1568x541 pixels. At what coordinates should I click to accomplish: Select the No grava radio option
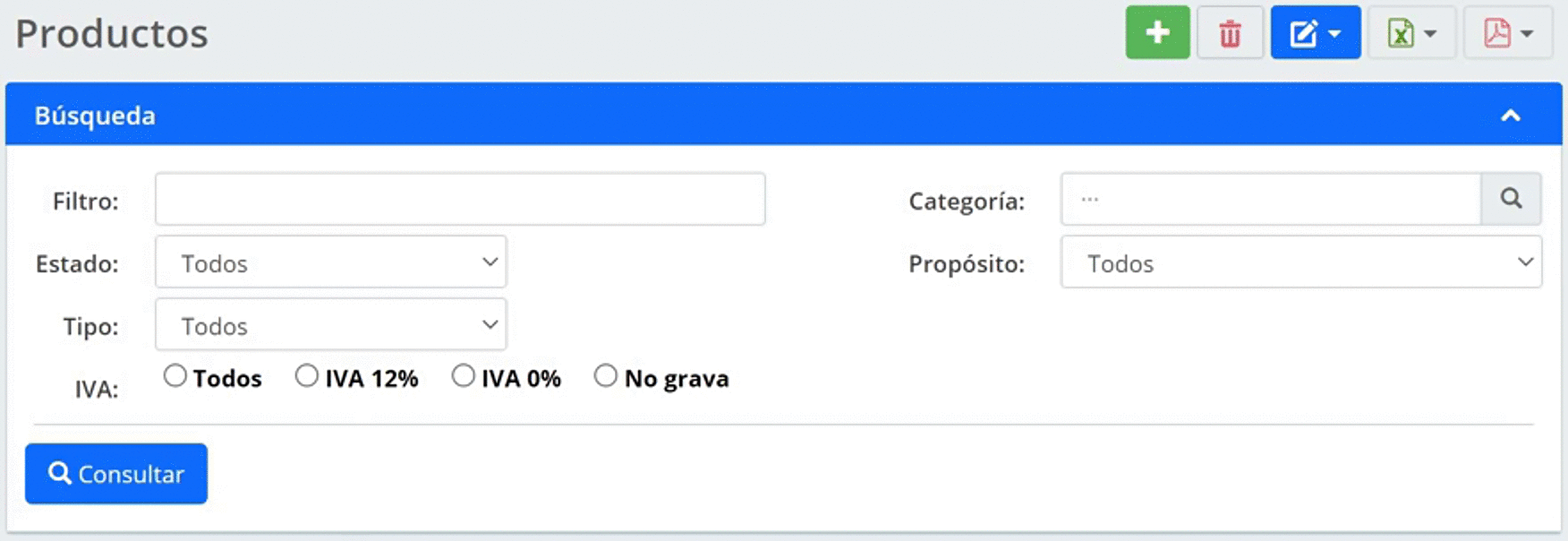click(606, 376)
